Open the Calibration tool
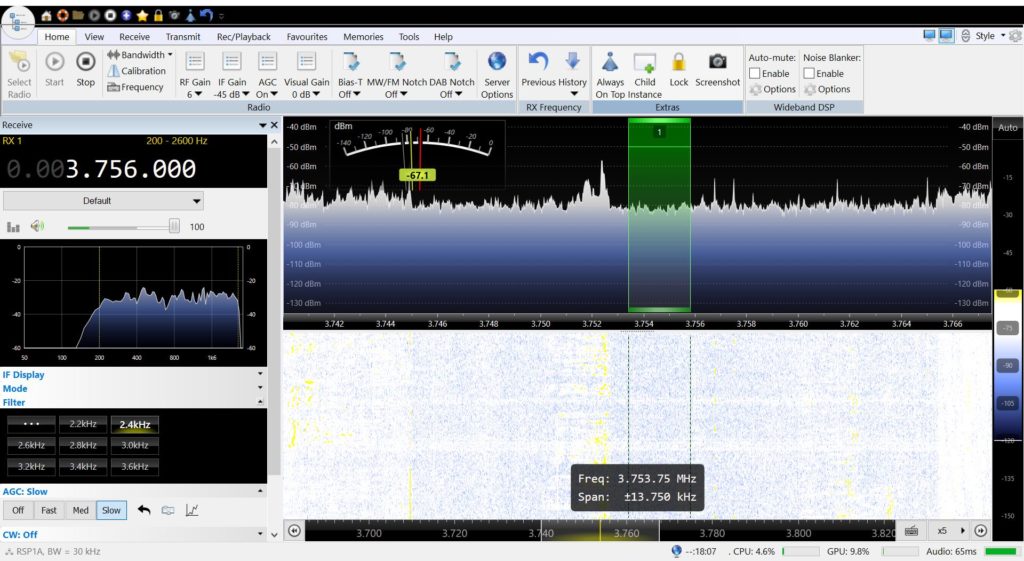The image size is (1024, 561). 136,71
